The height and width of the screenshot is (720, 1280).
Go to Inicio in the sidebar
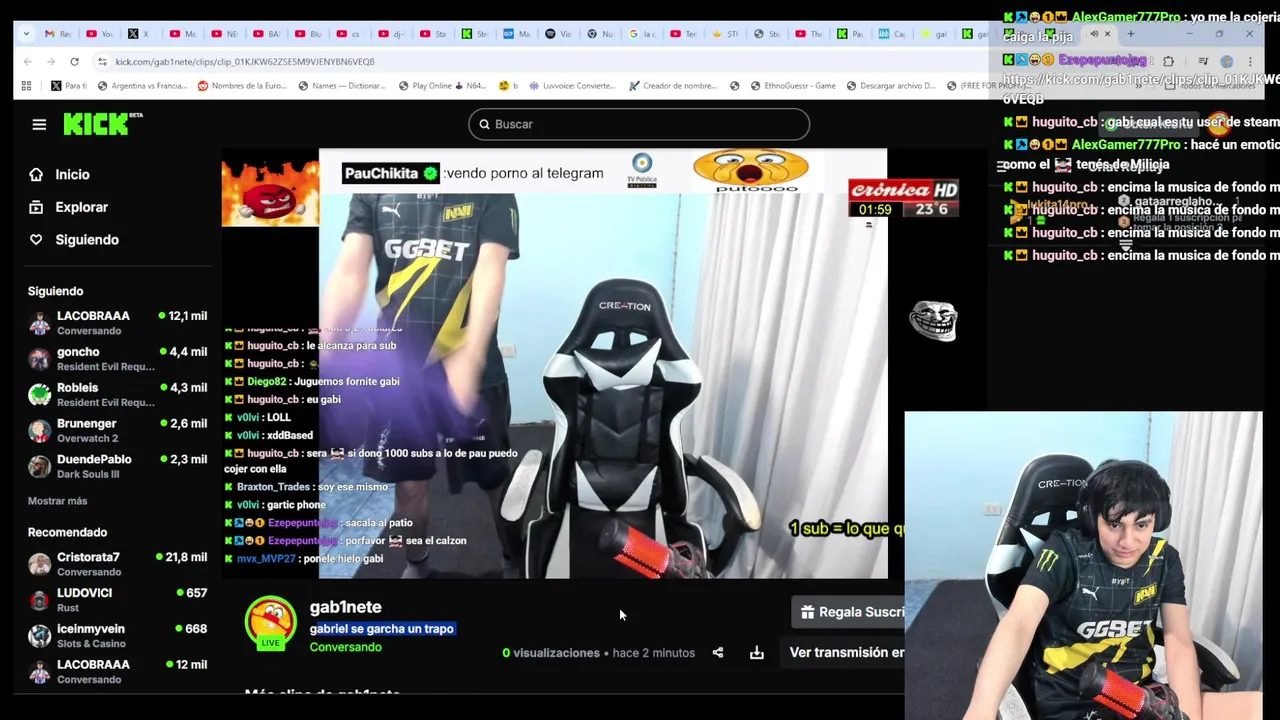[x=72, y=174]
